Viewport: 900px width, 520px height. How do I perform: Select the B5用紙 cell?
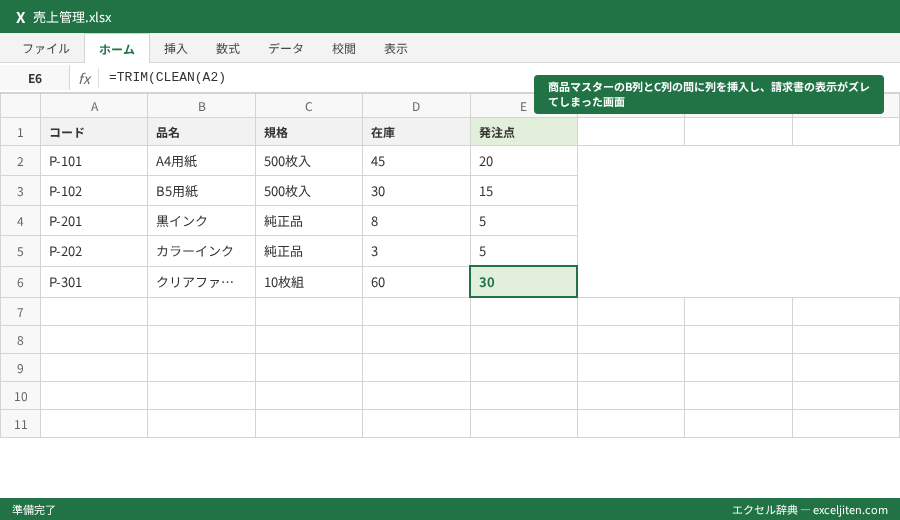point(201,191)
